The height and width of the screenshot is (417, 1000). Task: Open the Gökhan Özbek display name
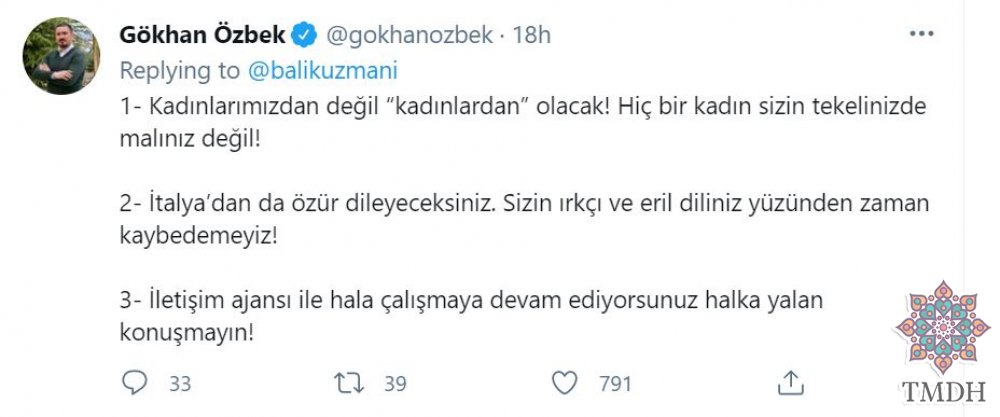pyautogui.click(x=203, y=35)
